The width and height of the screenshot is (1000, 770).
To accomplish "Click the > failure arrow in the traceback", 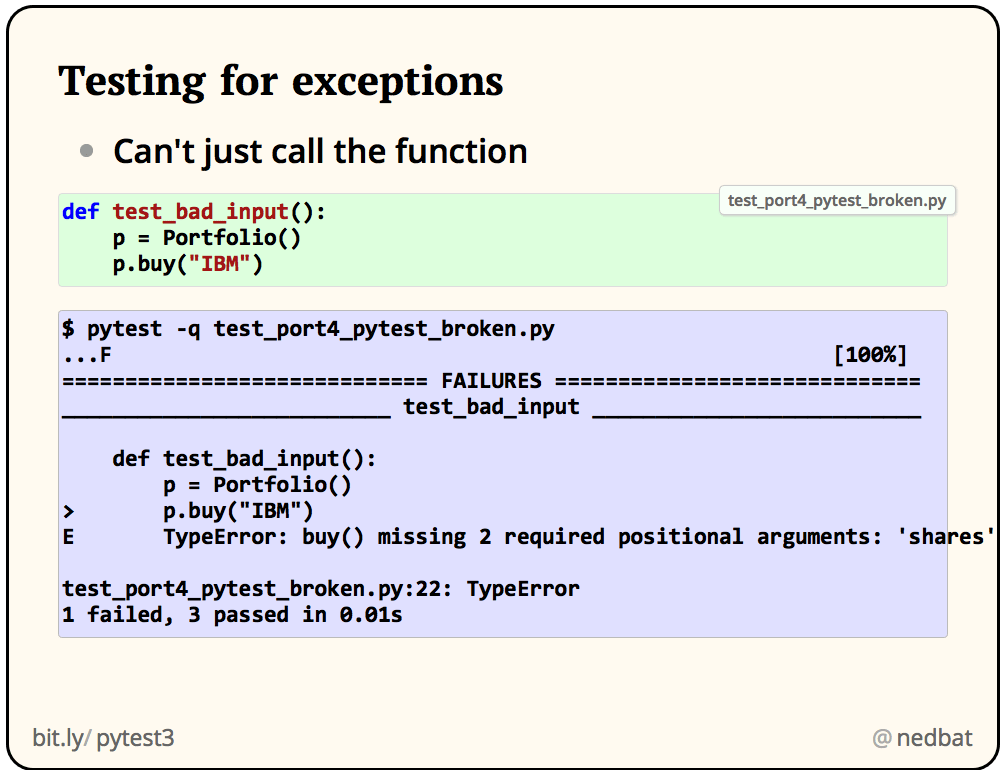I will pyautogui.click(x=66, y=510).
